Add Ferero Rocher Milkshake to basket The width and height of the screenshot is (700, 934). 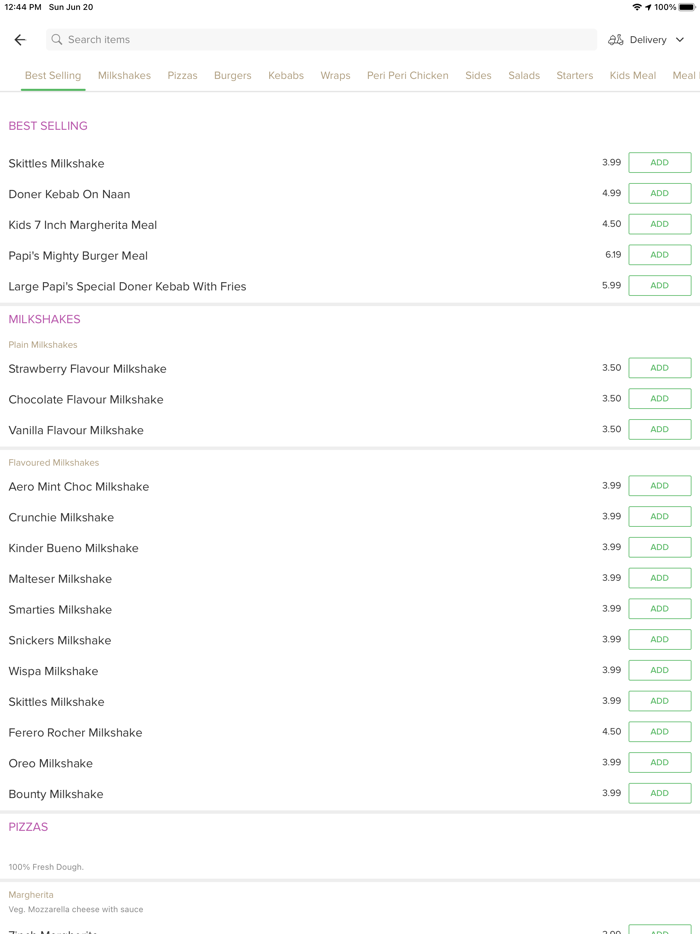[659, 732]
